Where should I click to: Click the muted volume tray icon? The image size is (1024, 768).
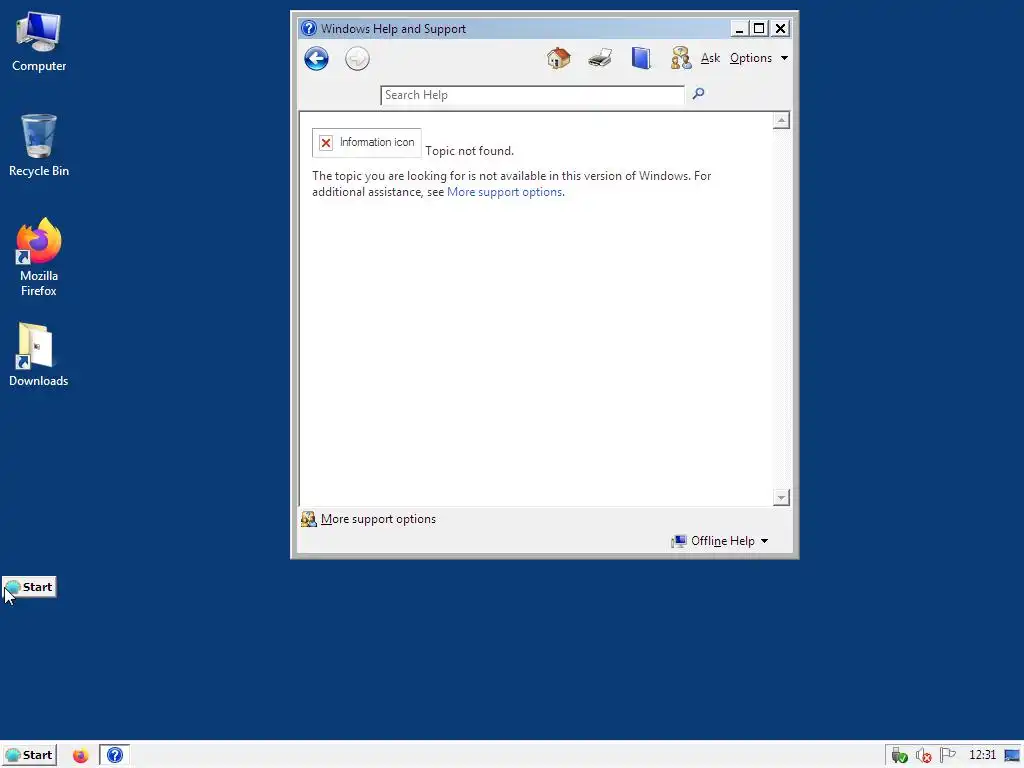point(923,756)
